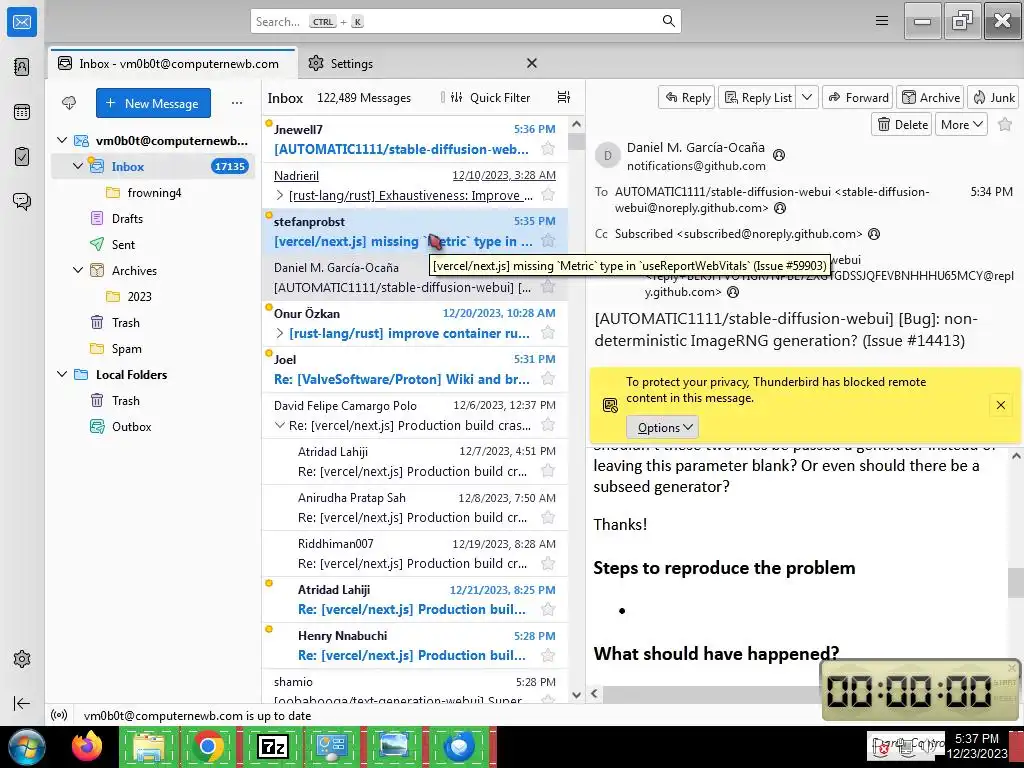Image resolution: width=1024 pixels, height=768 pixels.
Task: Open the Calendar space
Action: coord(22,112)
